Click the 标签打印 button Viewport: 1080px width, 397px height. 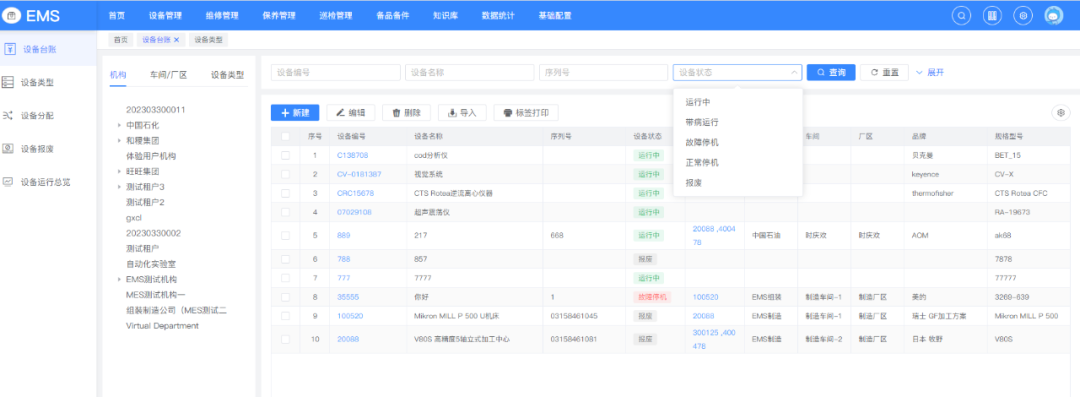tap(526, 112)
